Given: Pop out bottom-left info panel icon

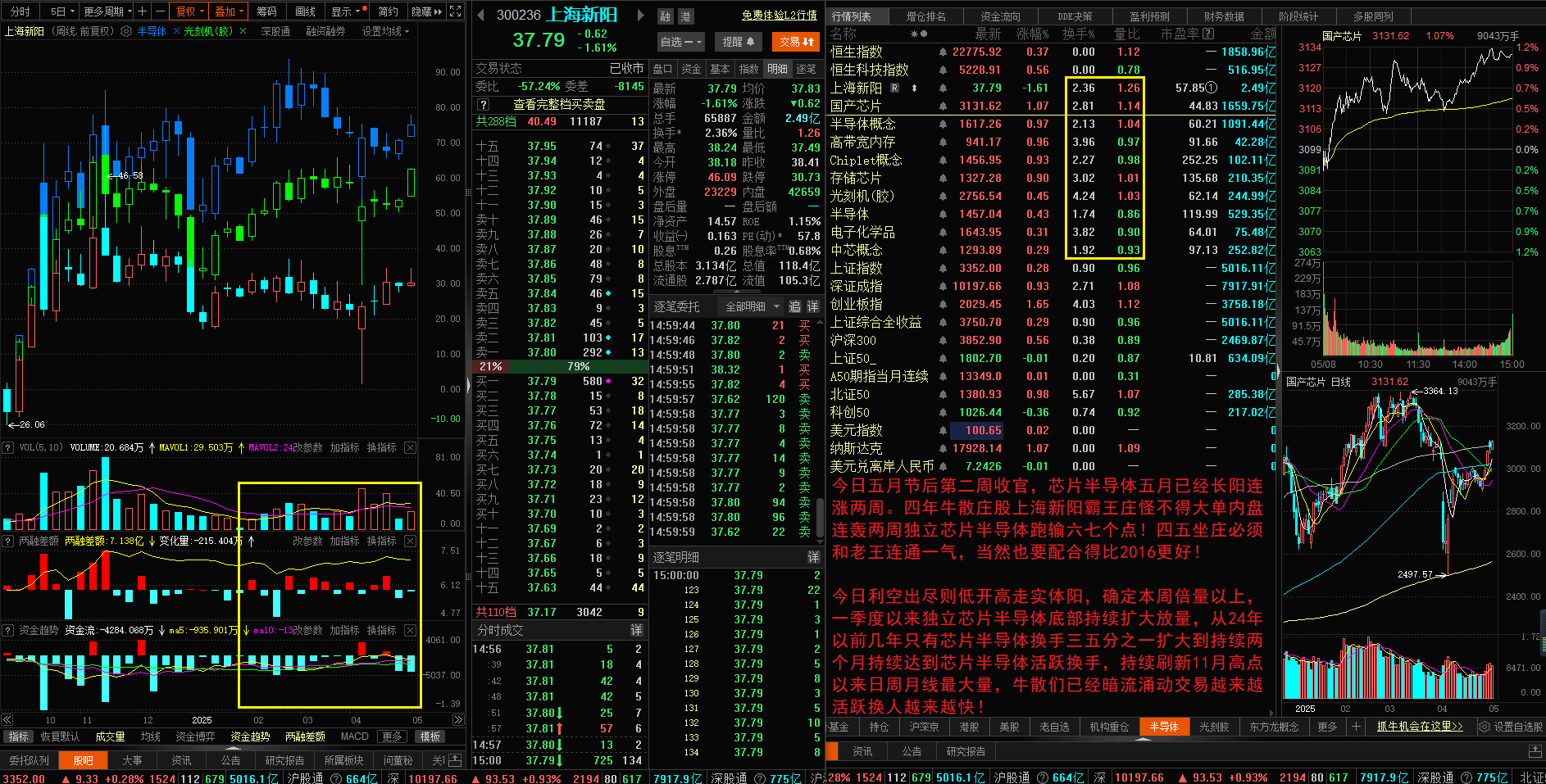Looking at the screenshot, I should click(456, 760).
